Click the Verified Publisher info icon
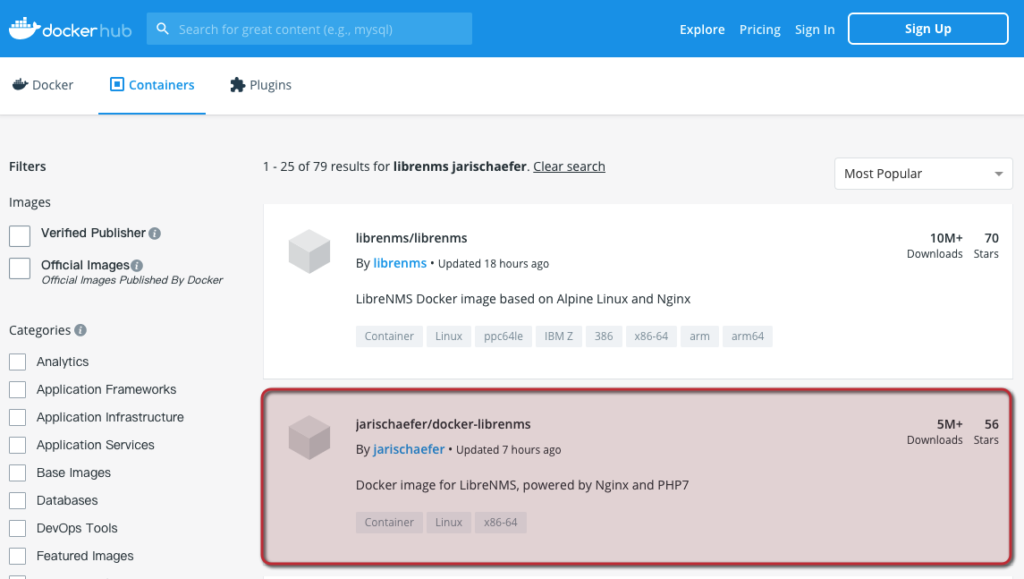 pyautogui.click(x=155, y=234)
